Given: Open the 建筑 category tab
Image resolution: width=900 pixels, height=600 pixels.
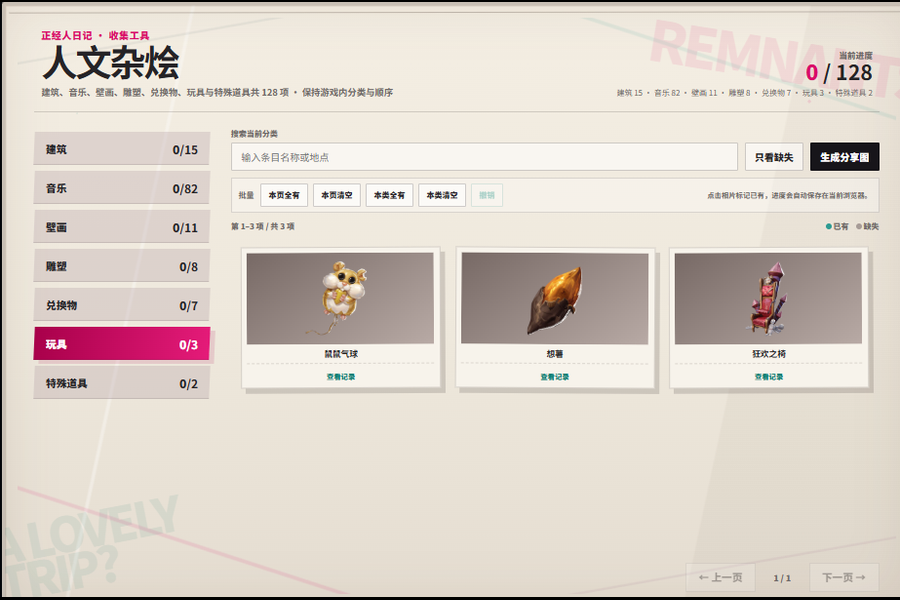Looking at the screenshot, I should pos(122,149).
